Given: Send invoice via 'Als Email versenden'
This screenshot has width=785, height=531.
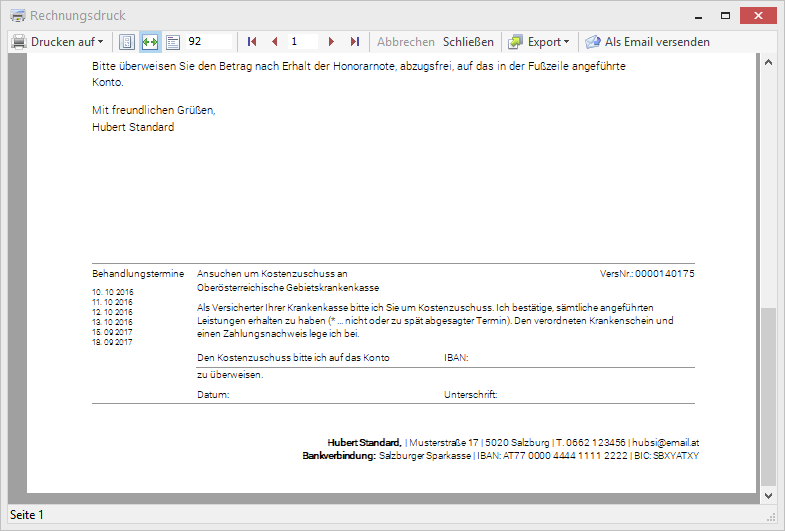Looking at the screenshot, I should click(x=657, y=42).
